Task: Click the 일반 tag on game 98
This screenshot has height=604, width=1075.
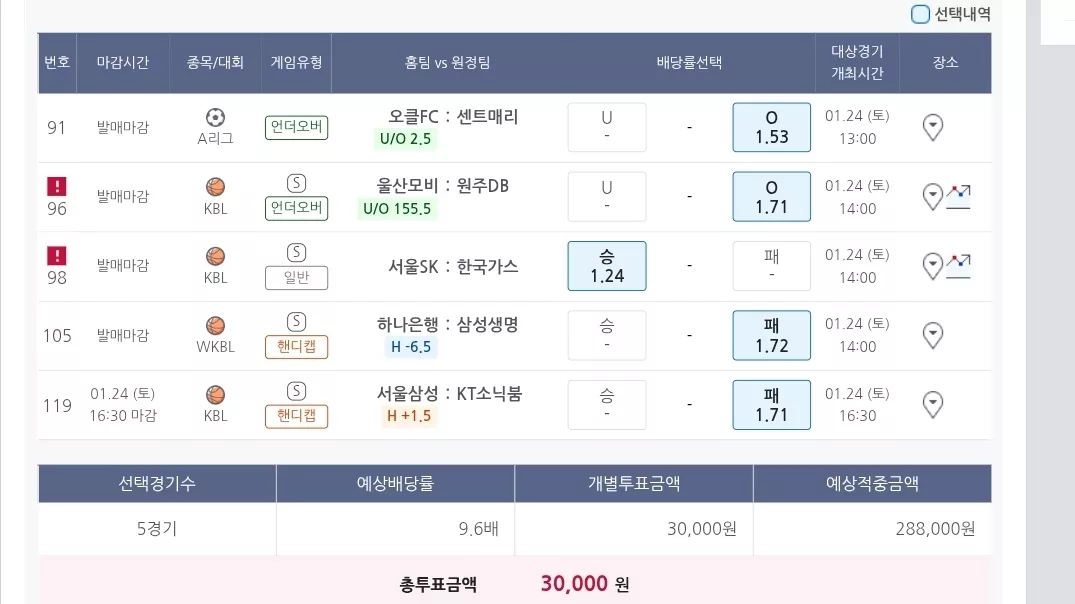Action: pyautogui.click(x=296, y=278)
